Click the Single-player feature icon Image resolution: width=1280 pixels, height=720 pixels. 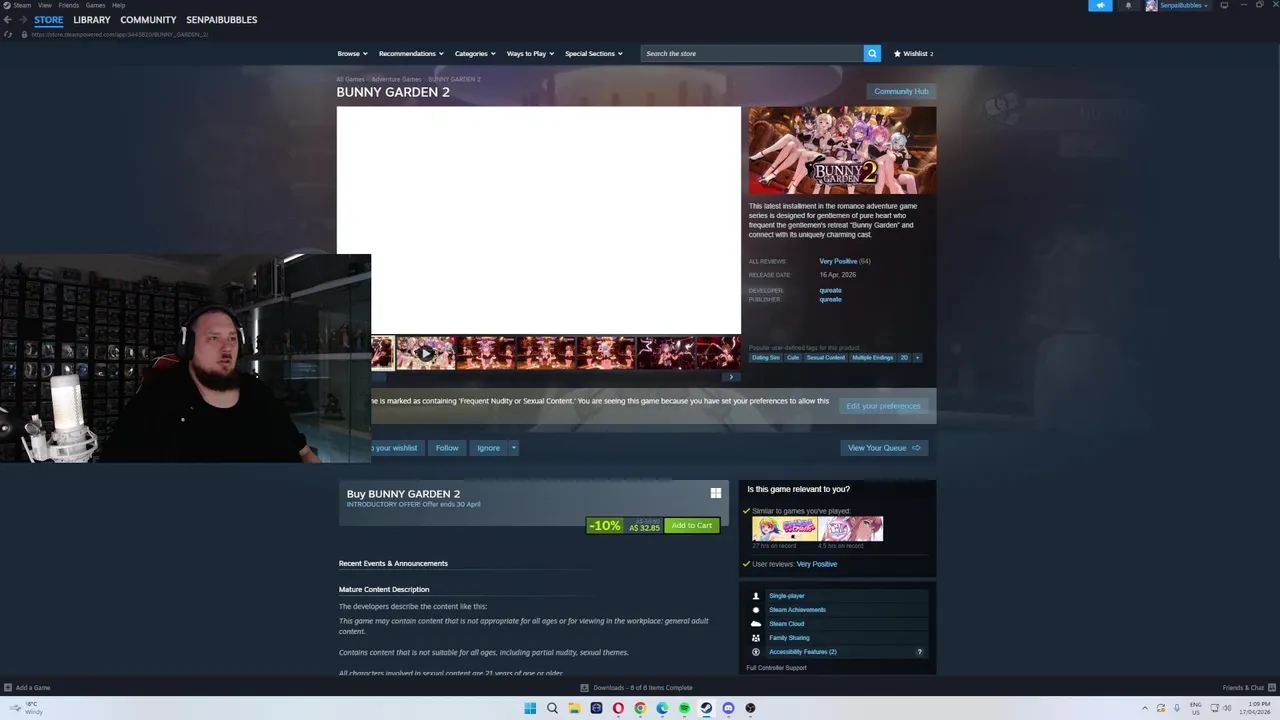756,596
